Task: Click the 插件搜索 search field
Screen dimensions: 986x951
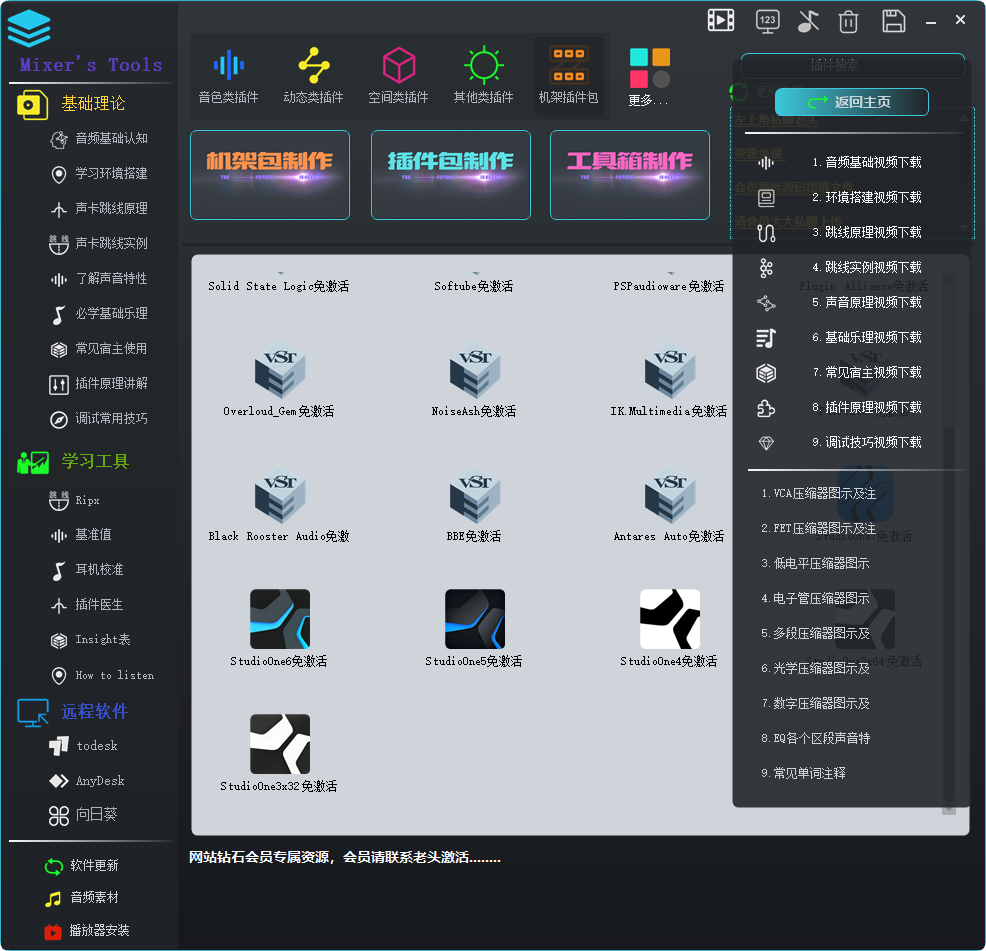Action: tap(852, 65)
